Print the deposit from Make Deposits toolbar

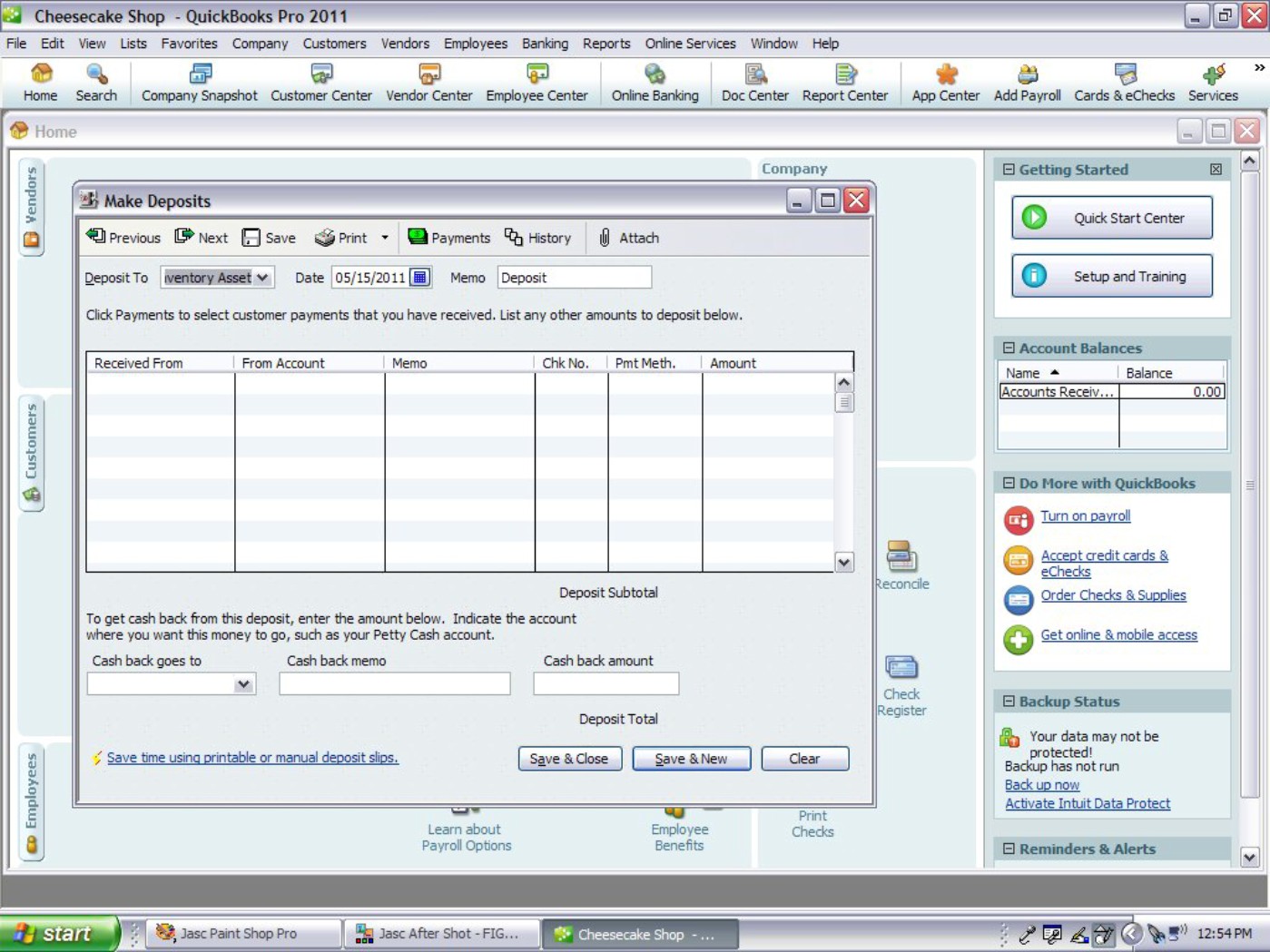pos(341,238)
